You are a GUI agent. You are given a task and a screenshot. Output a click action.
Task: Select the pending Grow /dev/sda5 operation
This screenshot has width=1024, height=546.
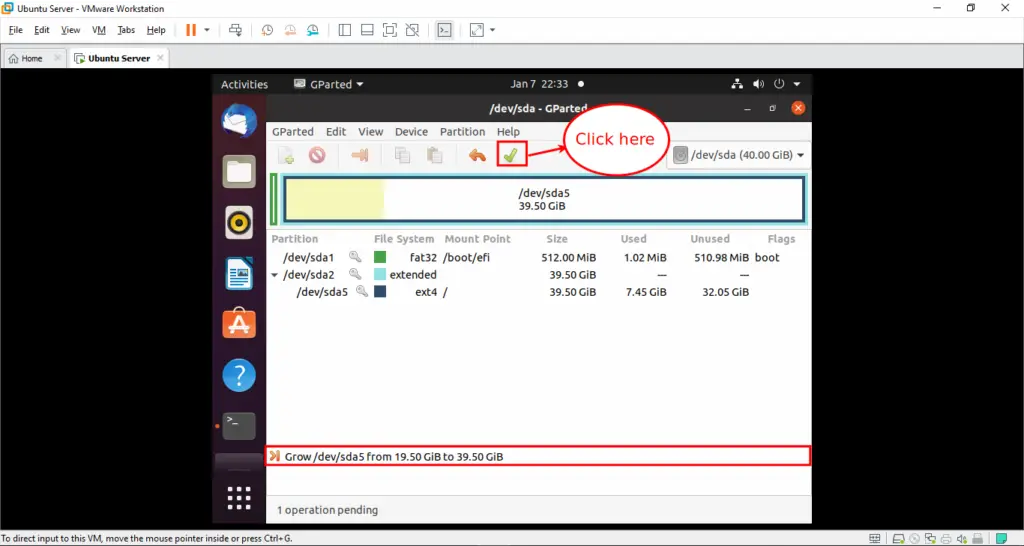click(539, 457)
